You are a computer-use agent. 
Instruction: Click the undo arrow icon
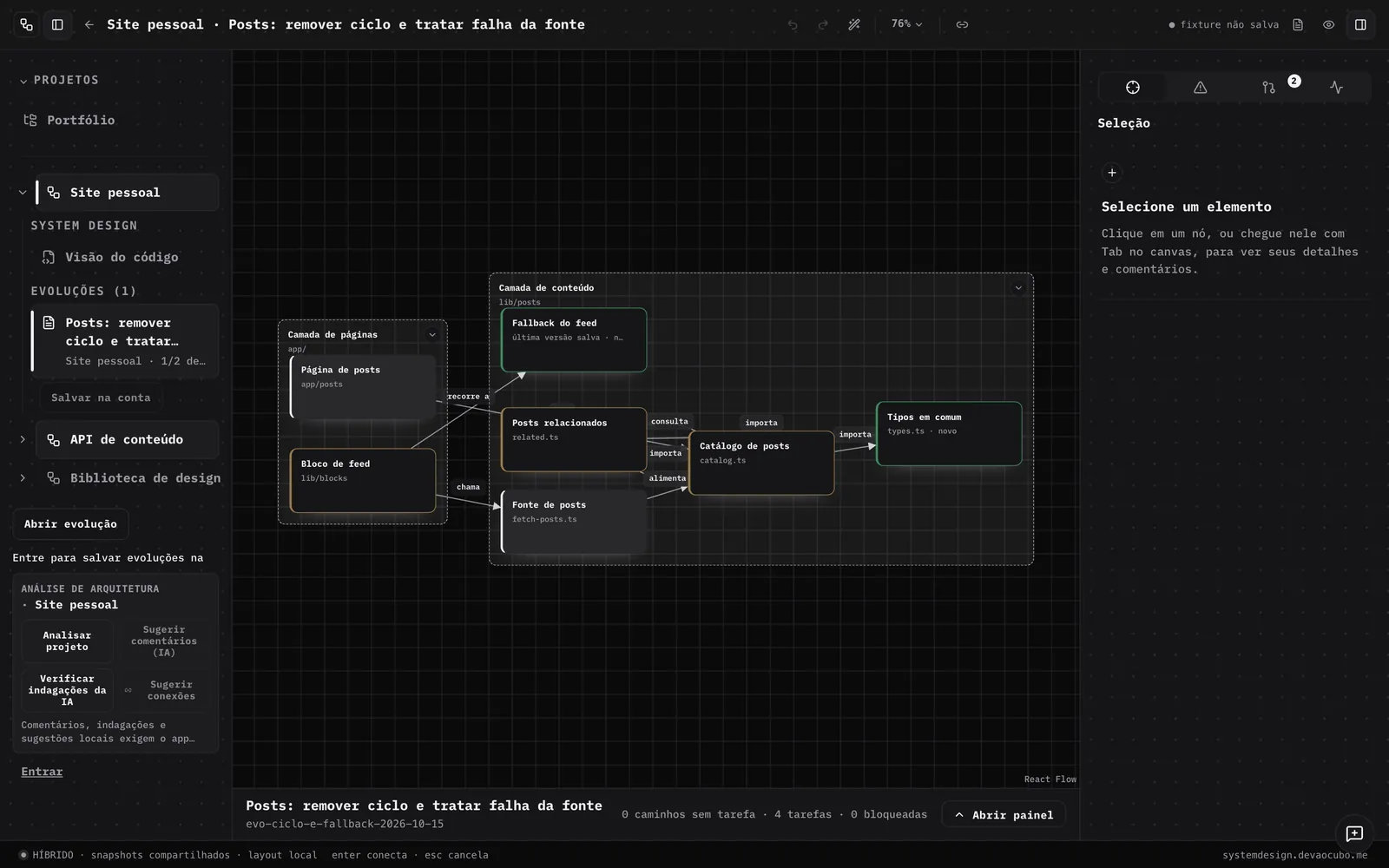click(793, 24)
